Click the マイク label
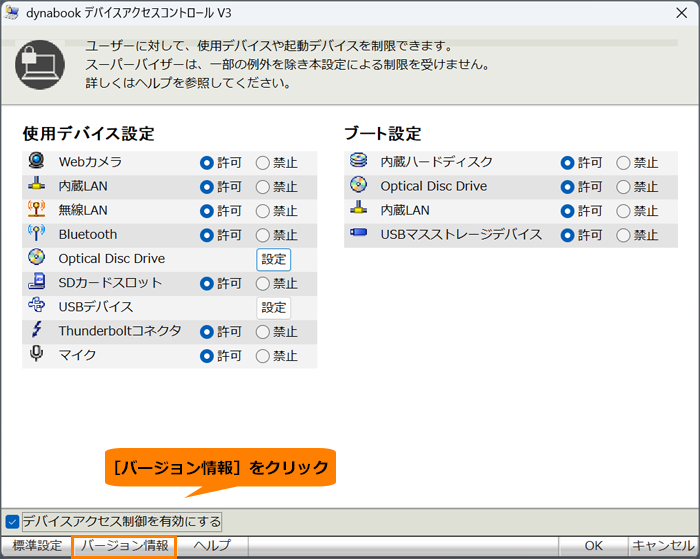Image resolution: width=700 pixels, height=559 pixels. [x=77, y=355]
